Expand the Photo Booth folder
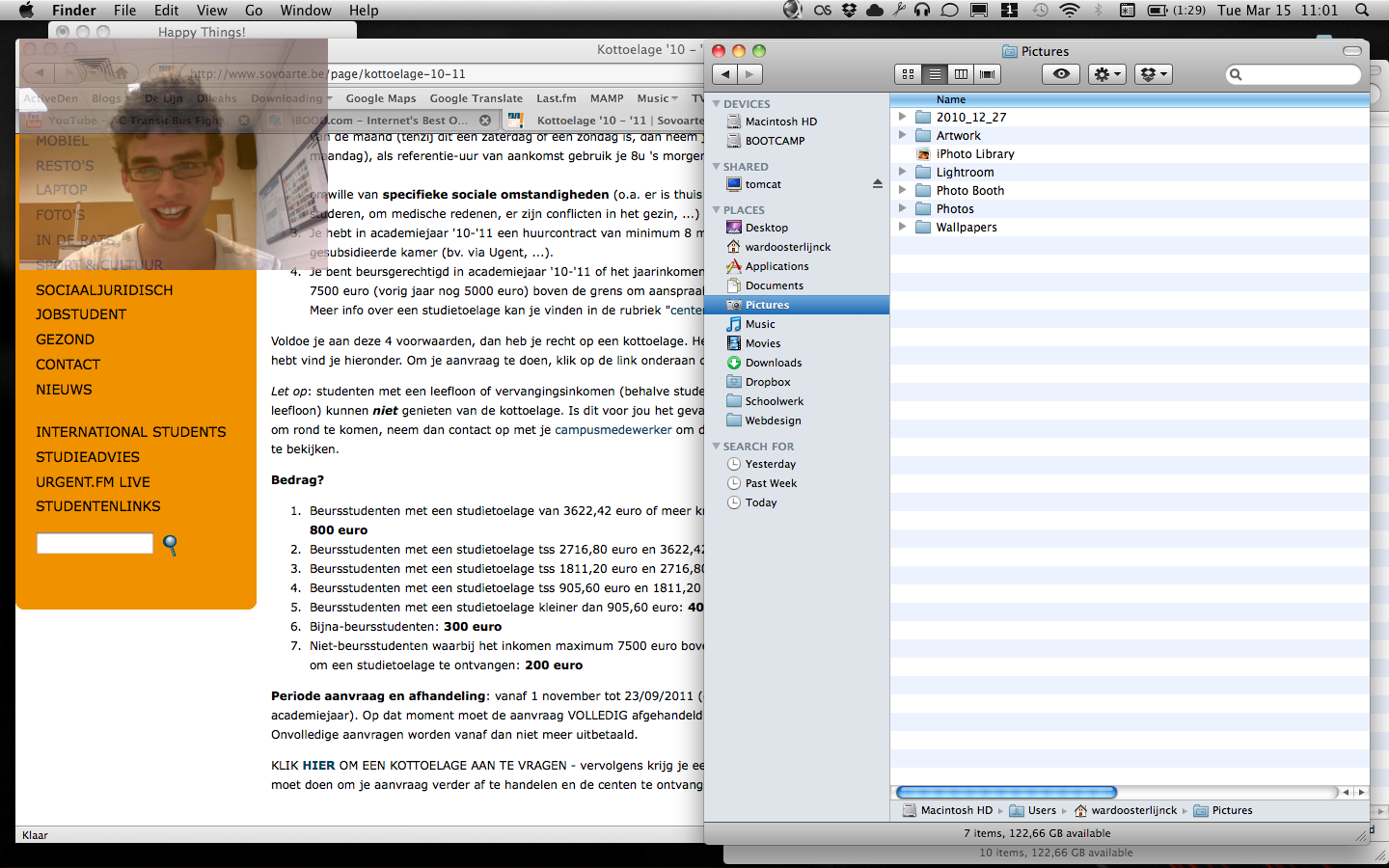 coord(903,190)
